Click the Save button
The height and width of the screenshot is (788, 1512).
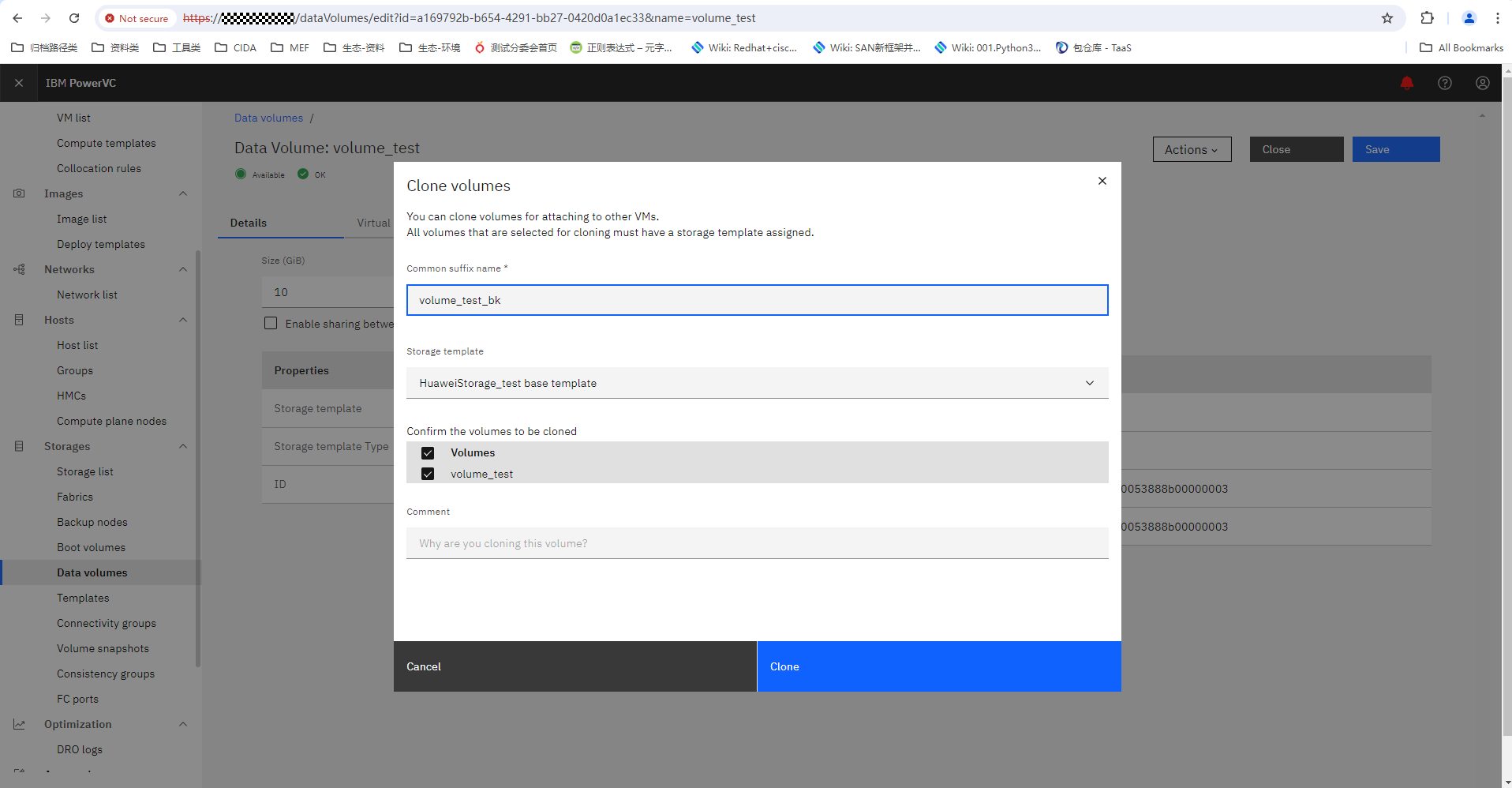pyautogui.click(x=1395, y=149)
